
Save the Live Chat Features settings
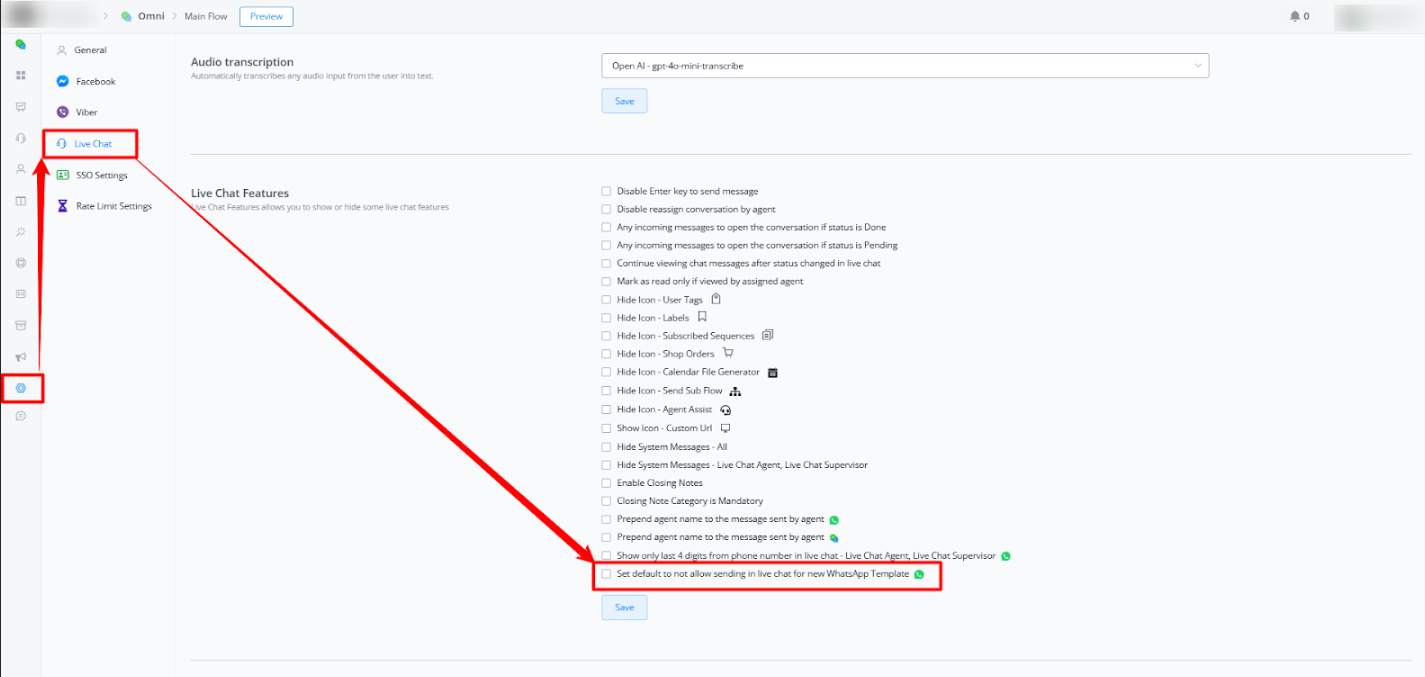624,607
